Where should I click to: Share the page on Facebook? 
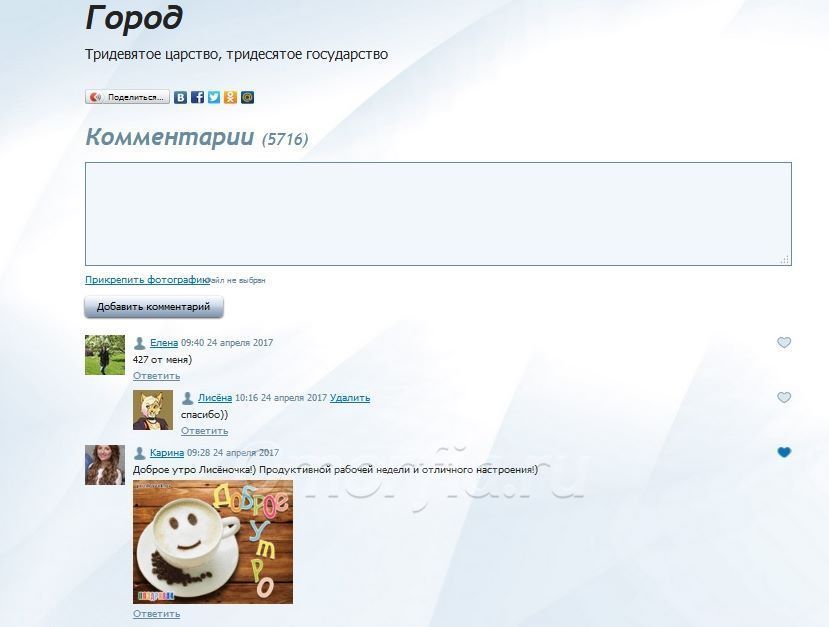197,97
